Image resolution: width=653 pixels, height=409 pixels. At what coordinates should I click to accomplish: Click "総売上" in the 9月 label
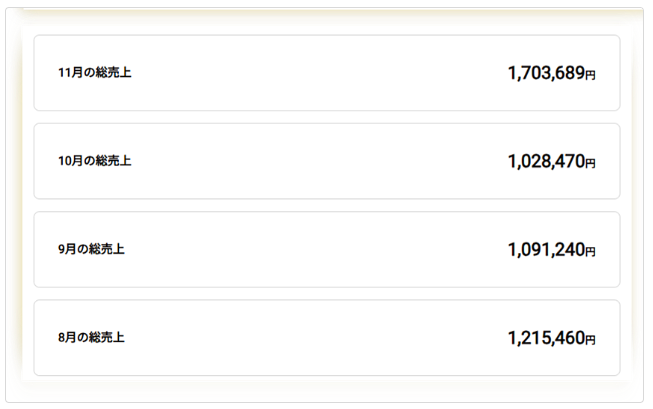[x=107, y=249]
